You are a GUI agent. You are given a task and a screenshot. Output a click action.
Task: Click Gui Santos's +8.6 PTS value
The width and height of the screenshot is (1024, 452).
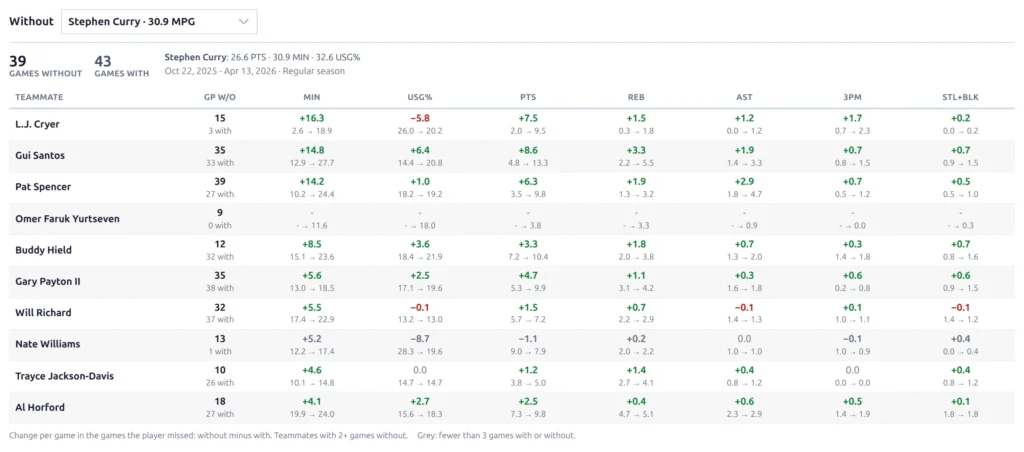(x=528, y=150)
